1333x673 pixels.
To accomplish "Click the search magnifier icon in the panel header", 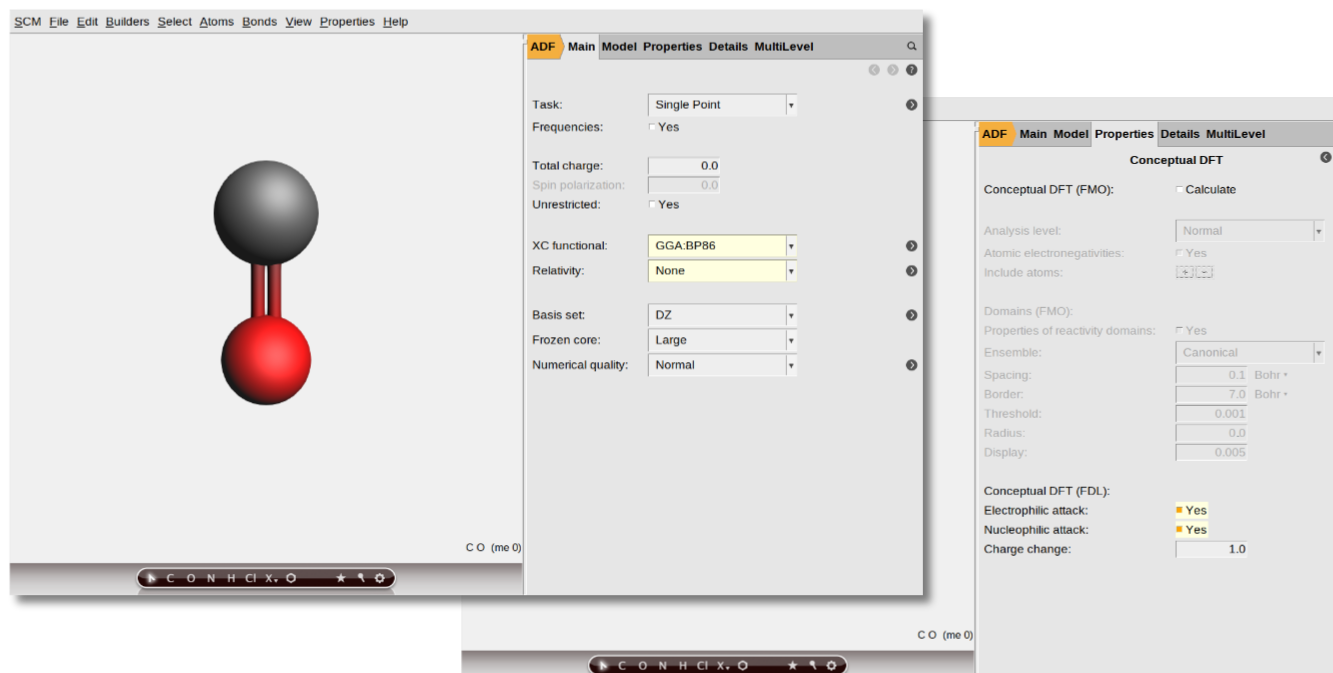I will click(x=911, y=46).
